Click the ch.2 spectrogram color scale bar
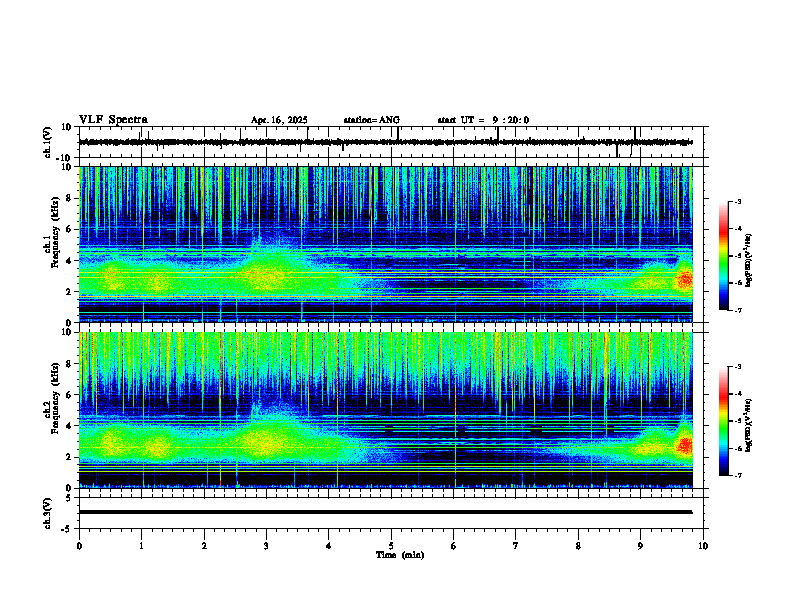The image size is (792, 612). coord(724,421)
